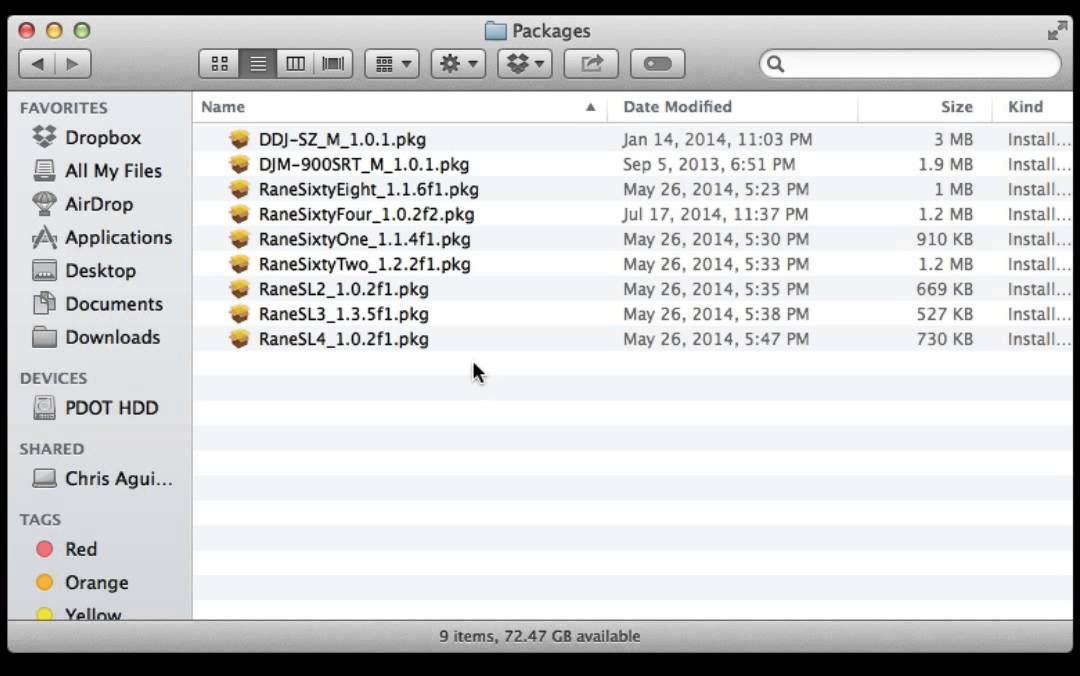Click the 730 KB size value
1080x676 pixels.
coord(944,339)
